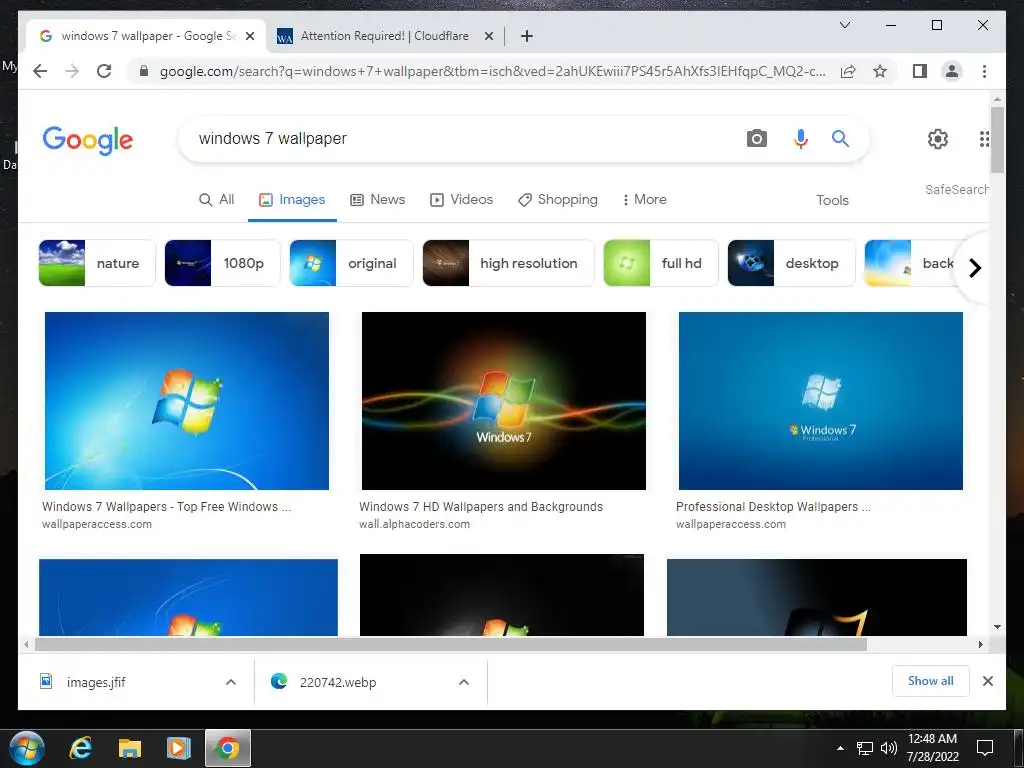
Task: Expand the More search options menu
Action: point(645,199)
